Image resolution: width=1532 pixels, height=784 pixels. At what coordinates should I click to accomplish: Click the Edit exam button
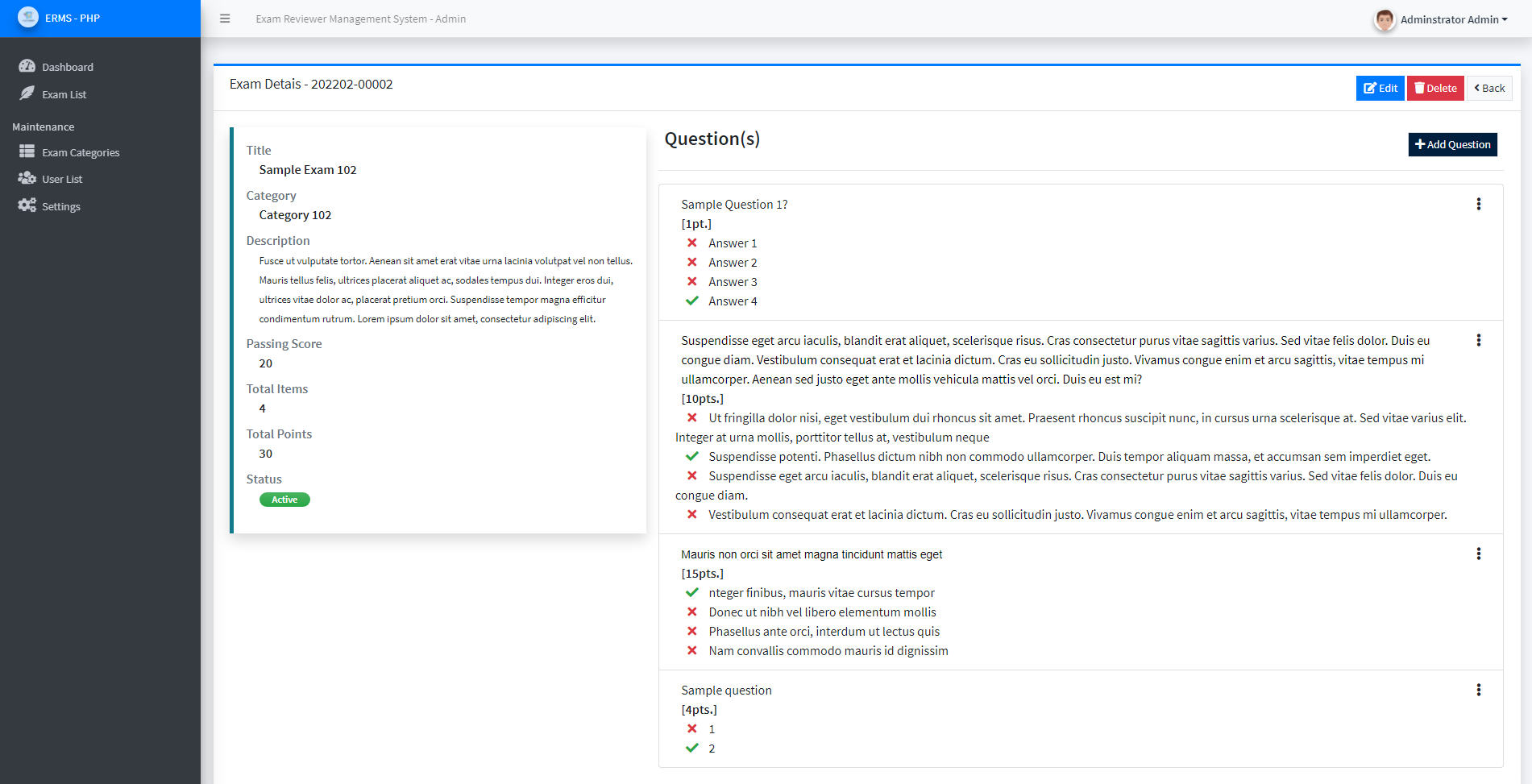[1380, 89]
